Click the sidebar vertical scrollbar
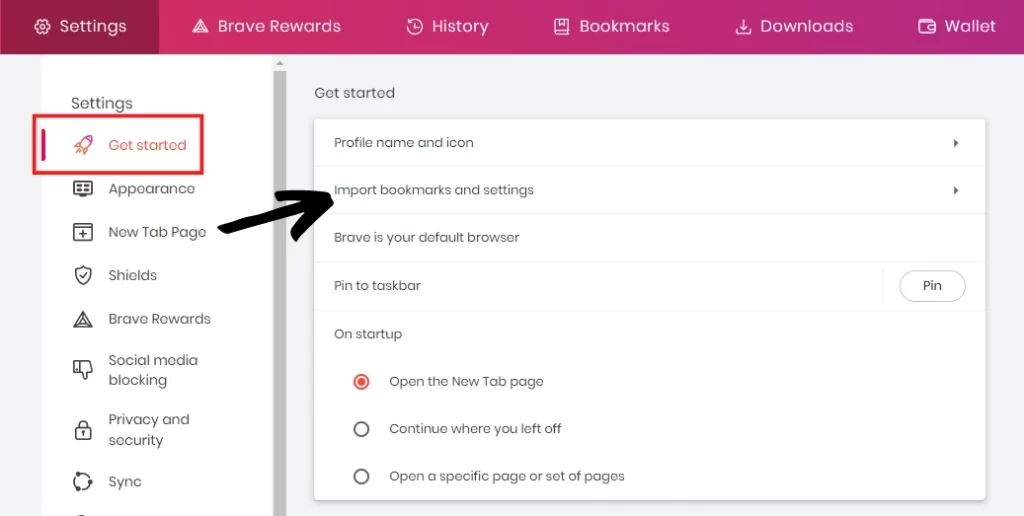Viewport: 1024px width, 516px height. tap(280, 287)
